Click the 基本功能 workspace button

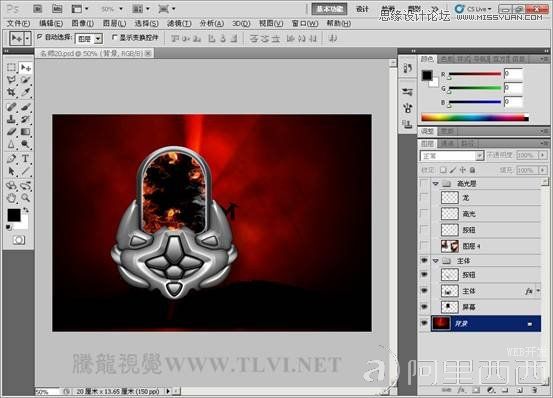(329, 9)
